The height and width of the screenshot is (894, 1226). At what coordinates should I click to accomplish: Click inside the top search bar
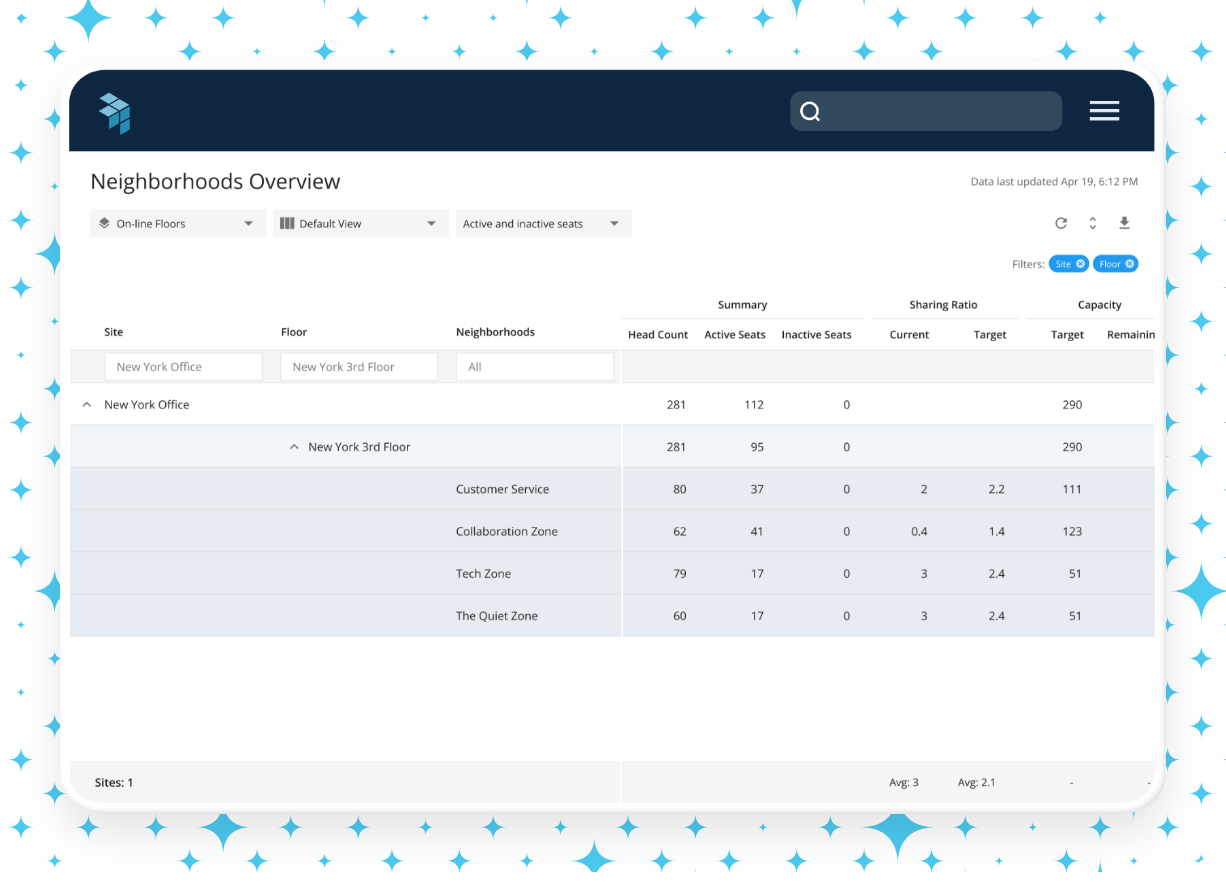coord(925,111)
